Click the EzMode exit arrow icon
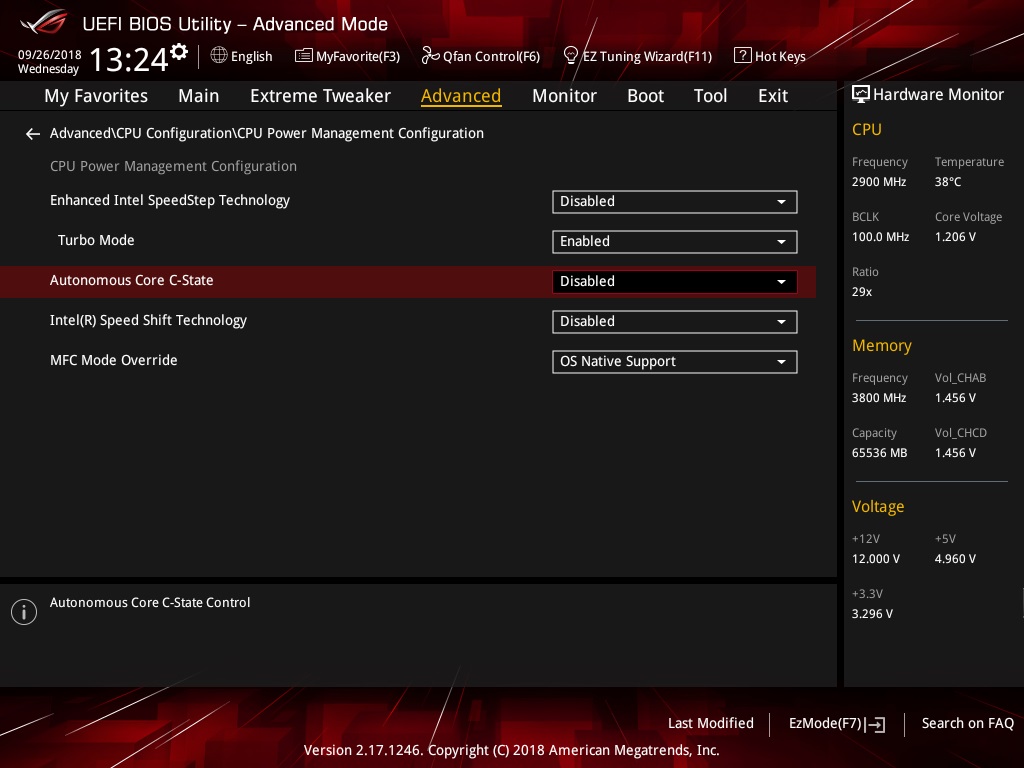Screen dimensions: 1024x768 875,724
